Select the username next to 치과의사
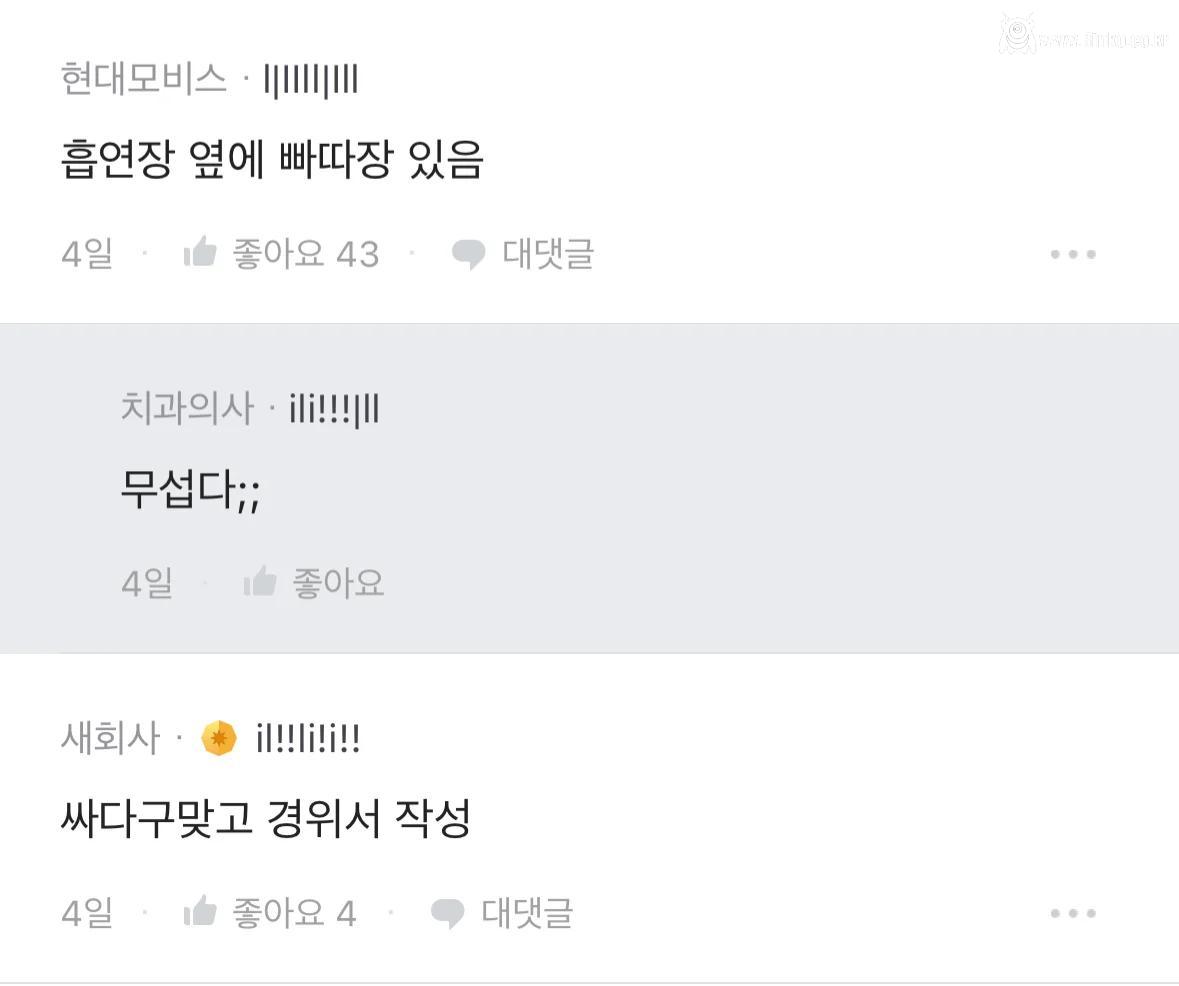This screenshot has width=1179, height=986. 334,410
